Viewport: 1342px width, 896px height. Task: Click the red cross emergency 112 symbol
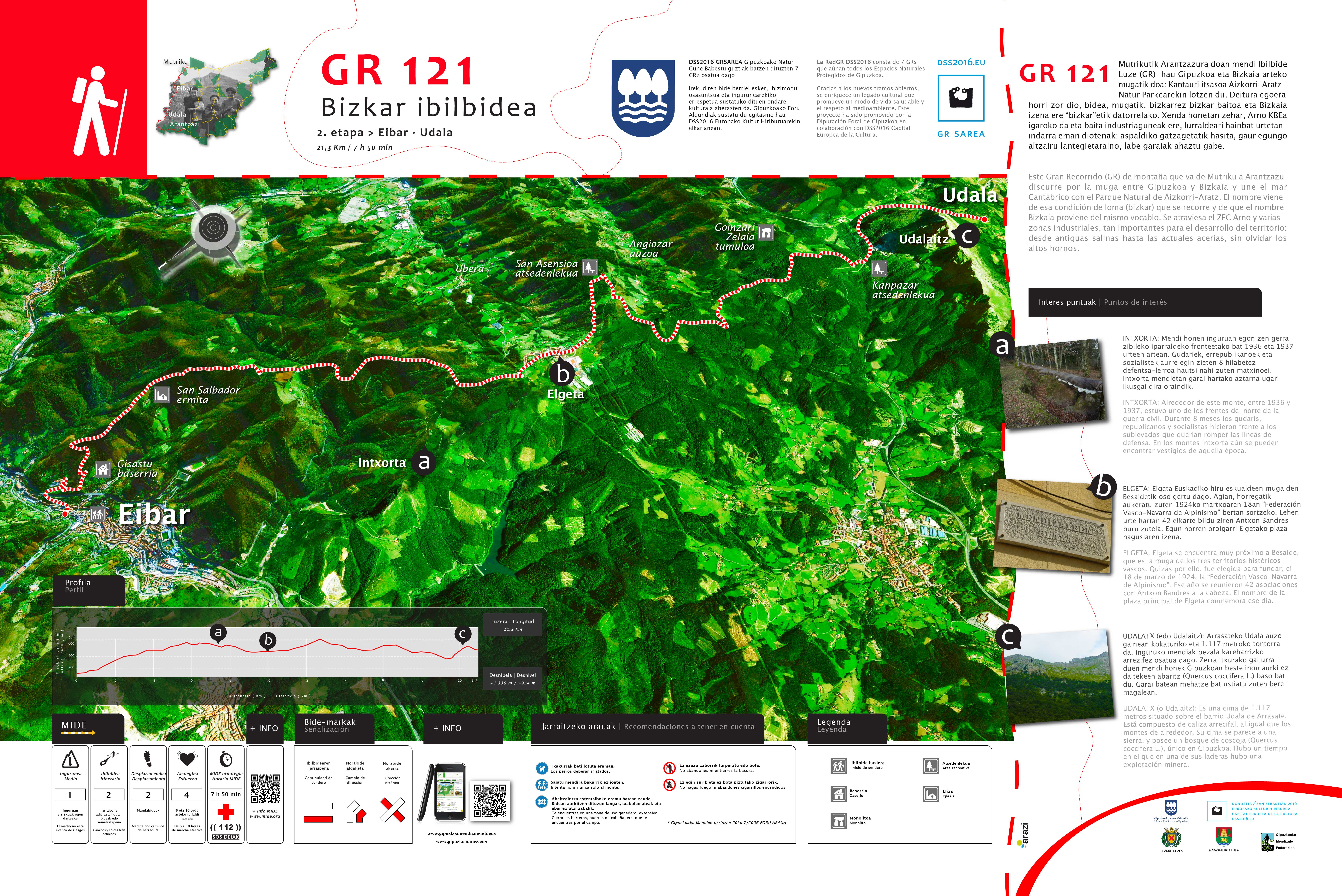226,812
